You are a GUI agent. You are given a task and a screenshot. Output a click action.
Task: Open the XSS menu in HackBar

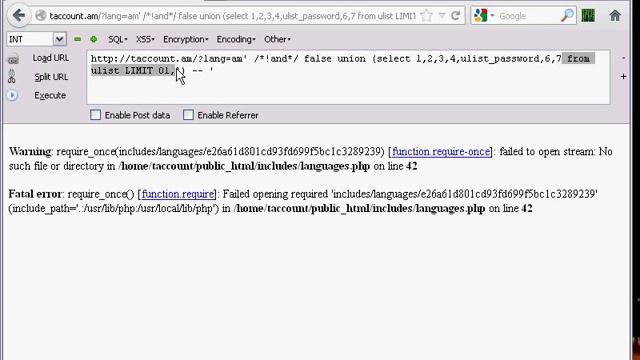click(x=145, y=39)
